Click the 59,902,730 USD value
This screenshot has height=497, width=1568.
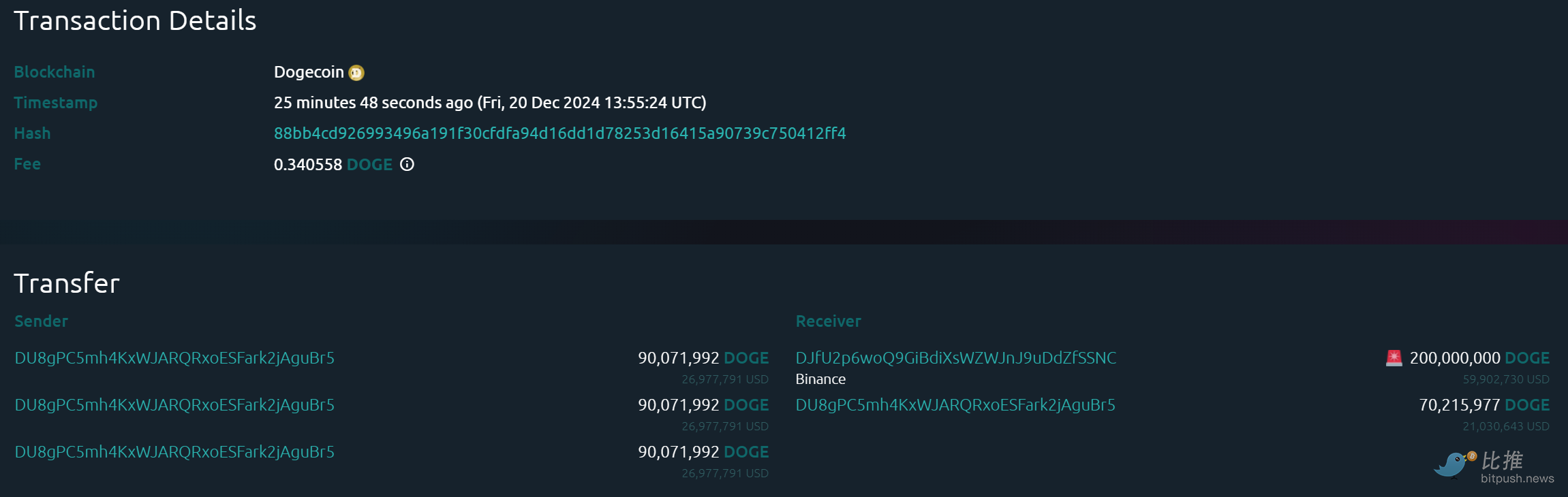pos(1505,379)
